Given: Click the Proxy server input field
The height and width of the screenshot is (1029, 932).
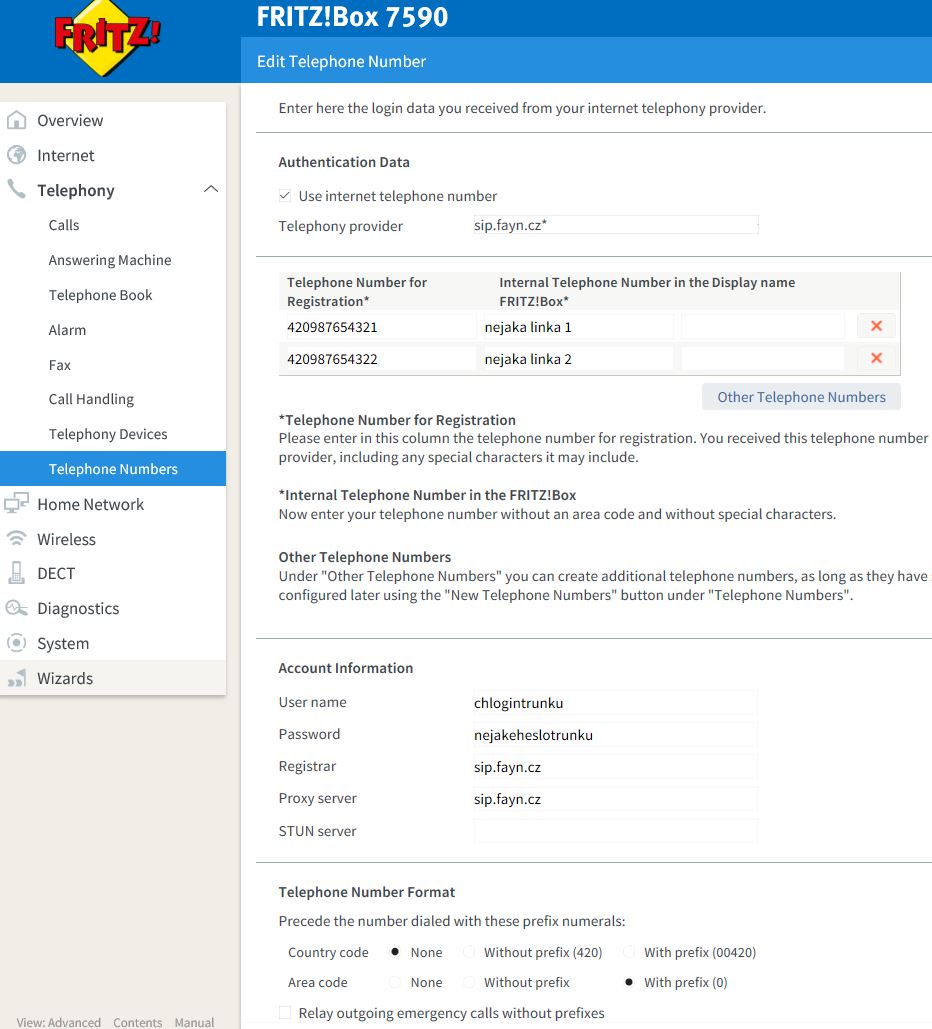Looking at the screenshot, I should point(615,799).
